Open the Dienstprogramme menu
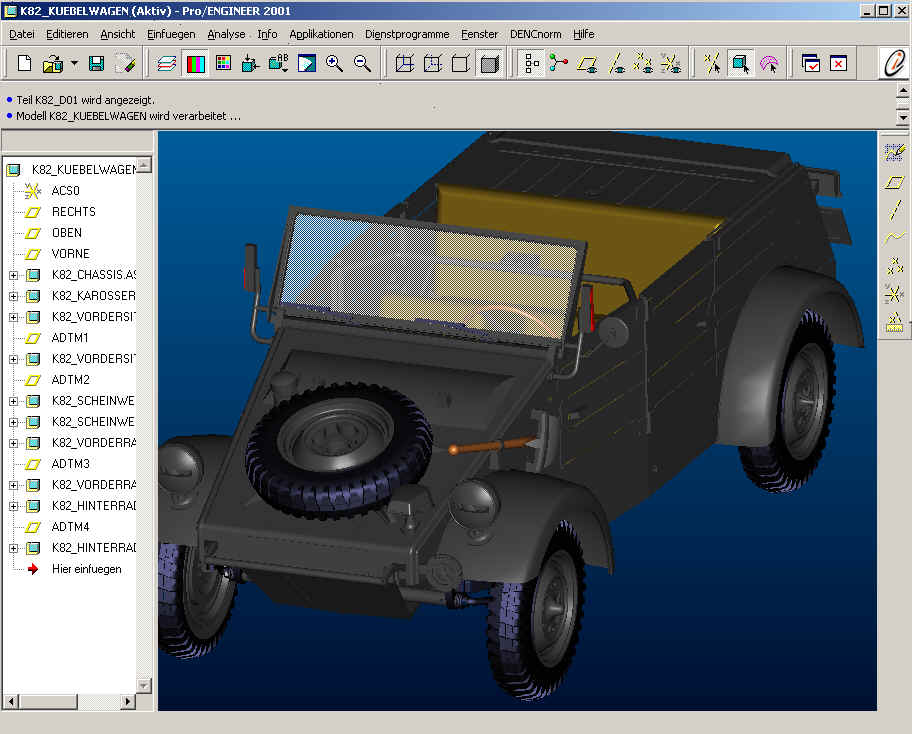The image size is (912, 734). point(407,34)
